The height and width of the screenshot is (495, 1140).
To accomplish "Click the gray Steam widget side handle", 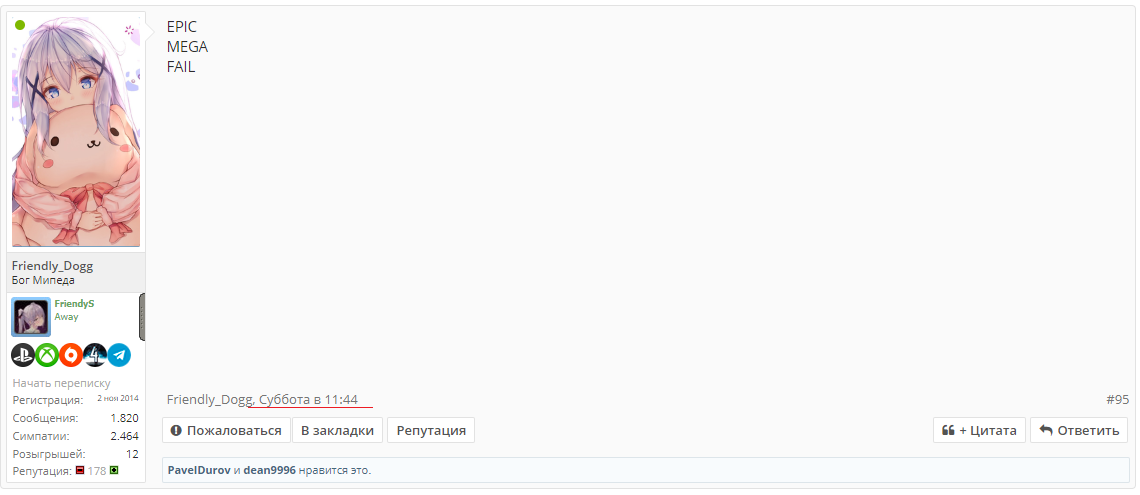I will (142, 317).
